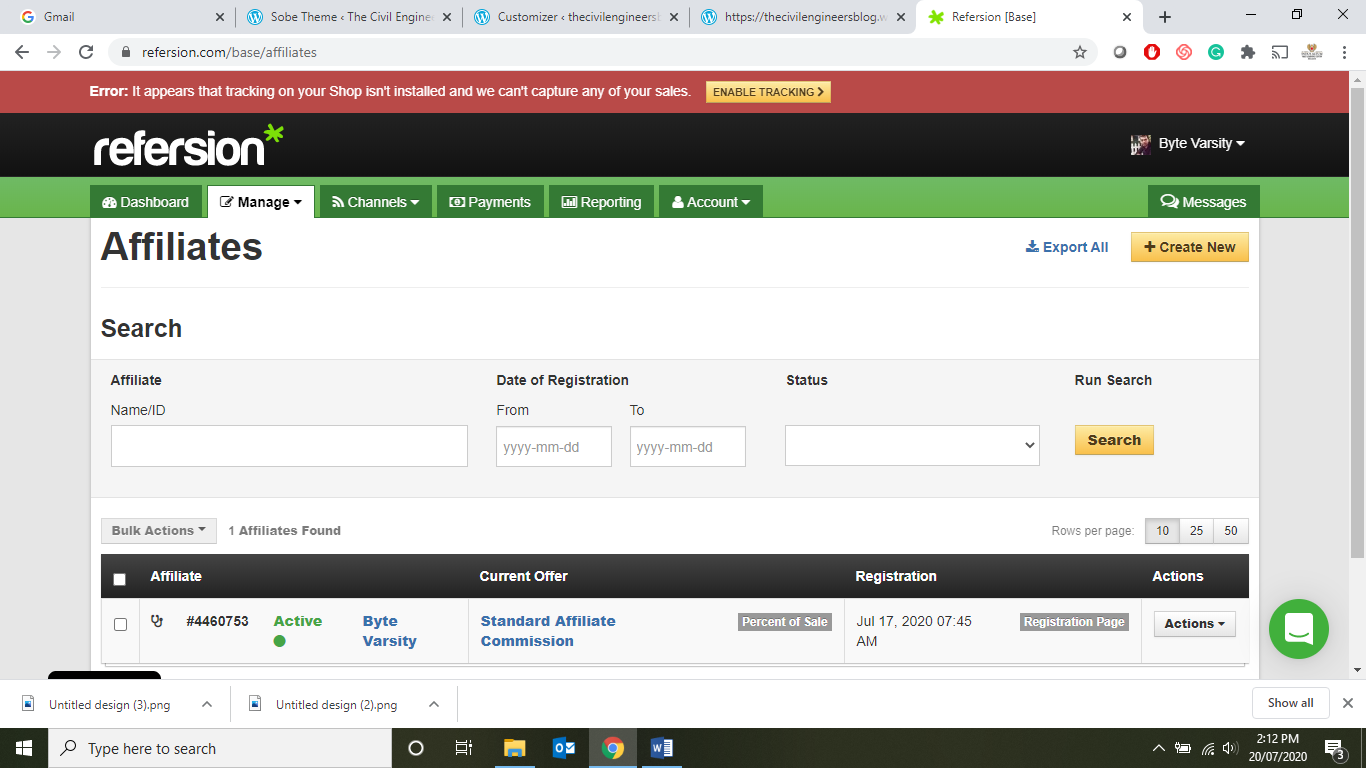This screenshot has width=1366, height=768.
Task: Click Show all downloads
Action: tap(1290, 703)
